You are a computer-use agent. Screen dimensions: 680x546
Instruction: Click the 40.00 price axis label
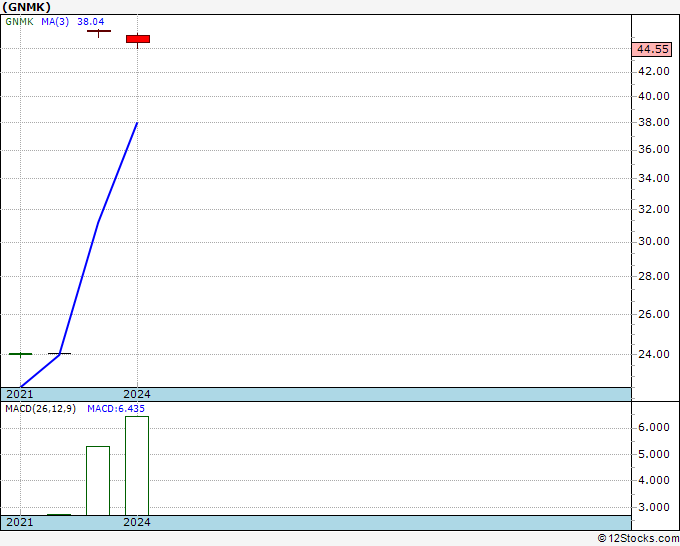pyautogui.click(x=654, y=96)
